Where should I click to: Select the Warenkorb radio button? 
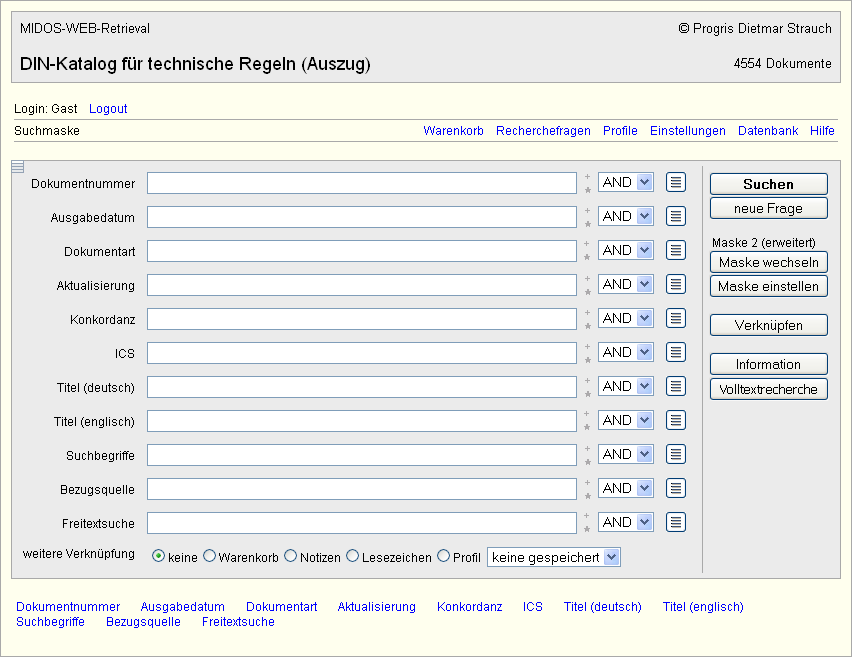pyautogui.click(x=210, y=556)
